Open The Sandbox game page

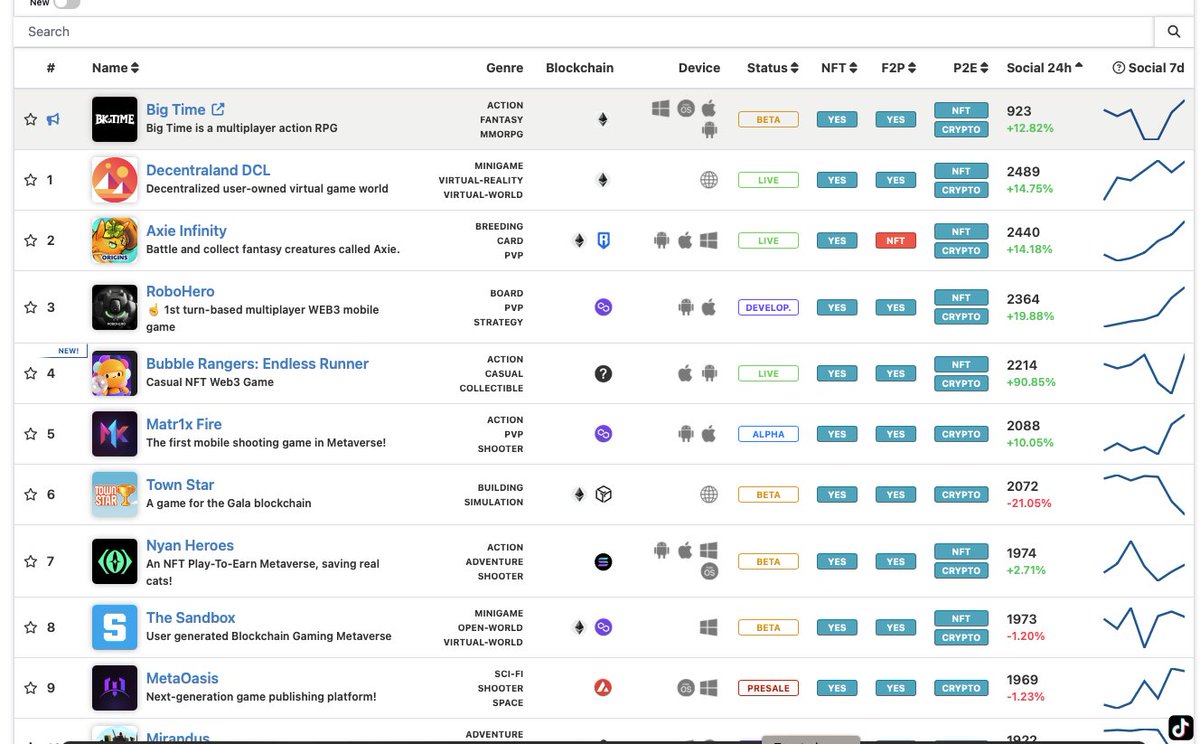190,618
